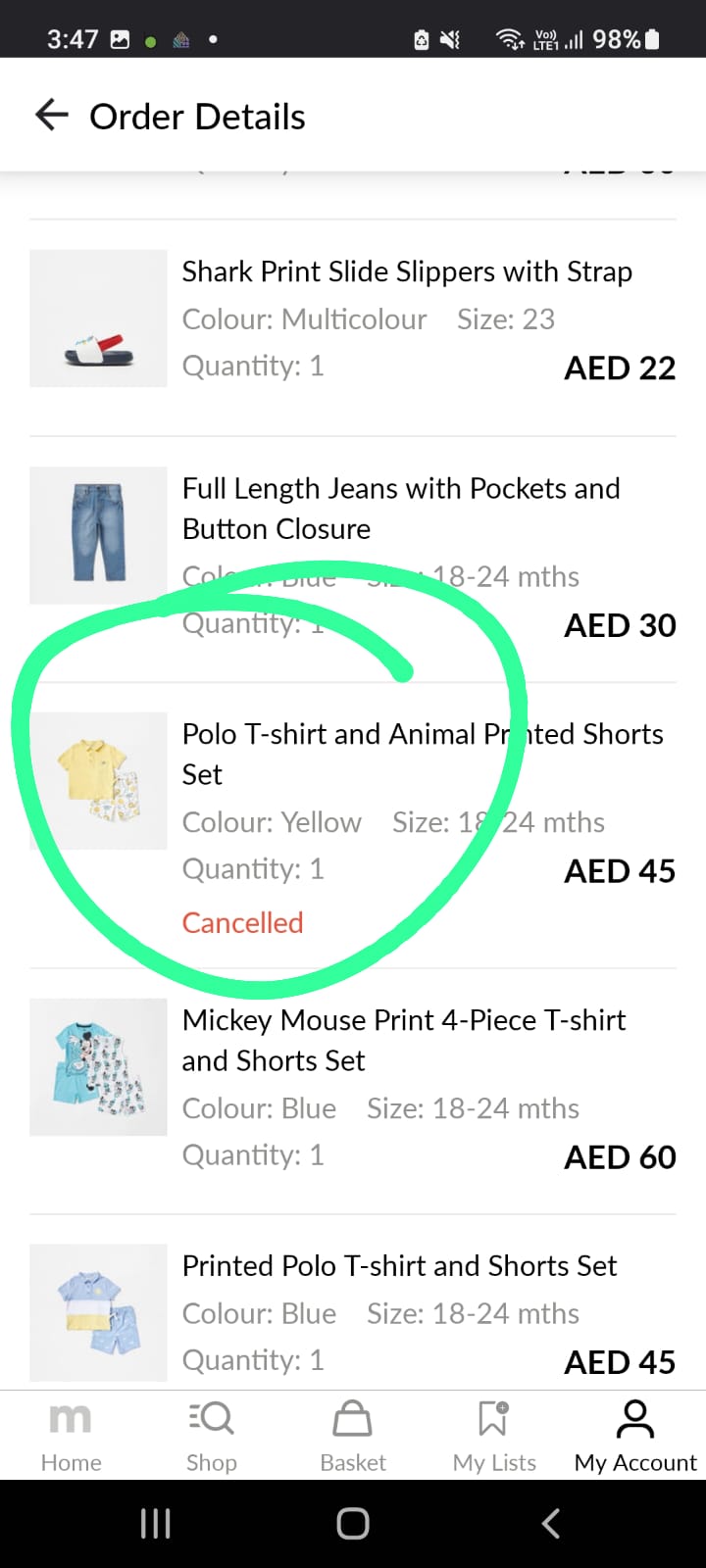Tap the Order Details page title
Image resolution: width=706 pixels, height=1568 pixels.
pos(197,117)
